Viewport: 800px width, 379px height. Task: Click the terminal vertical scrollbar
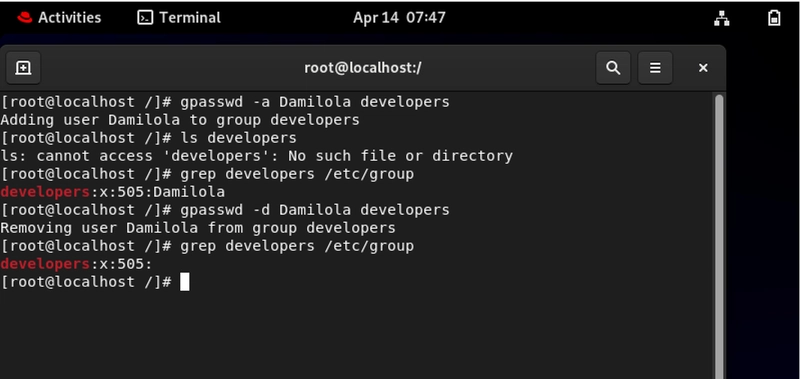pyautogui.click(x=719, y=236)
